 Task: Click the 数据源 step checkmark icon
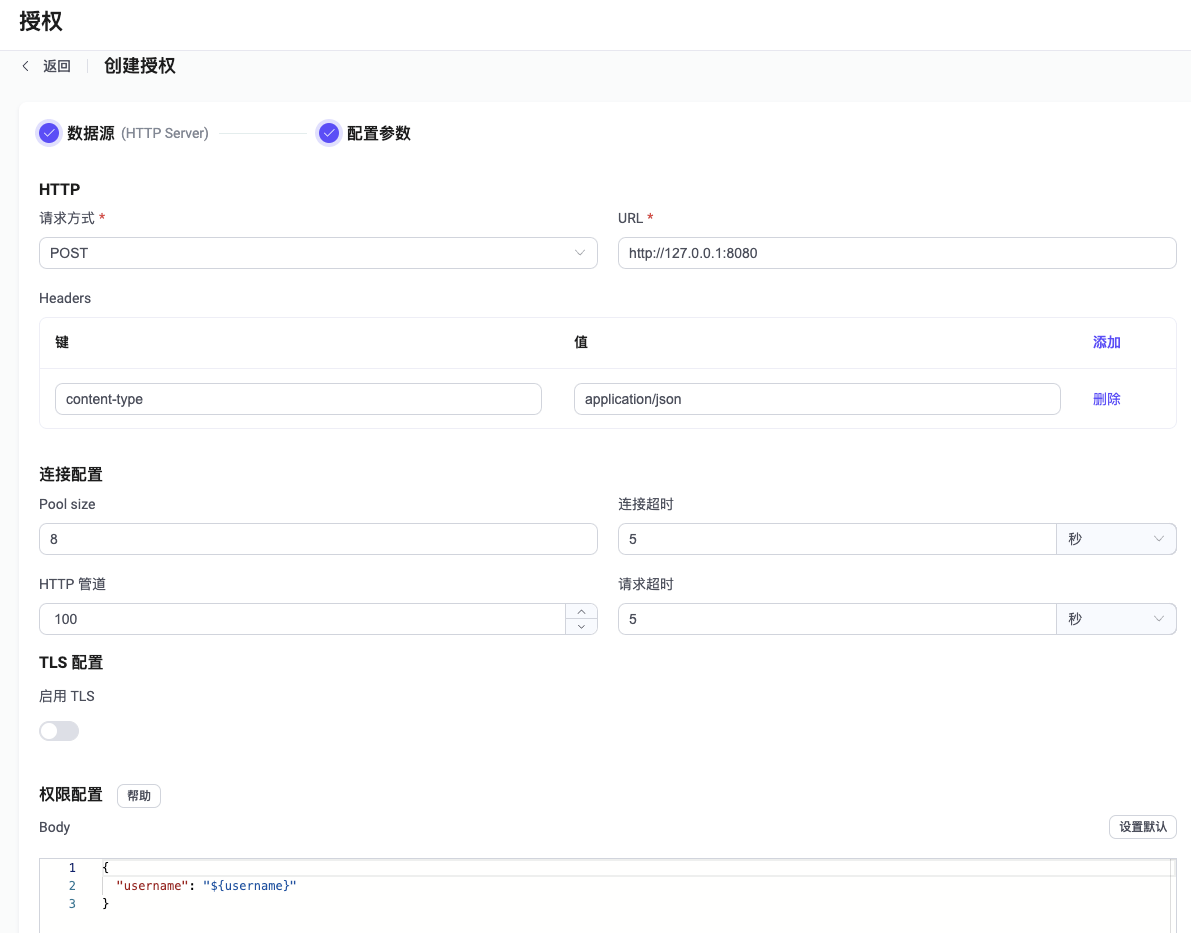click(x=49, y=133)
